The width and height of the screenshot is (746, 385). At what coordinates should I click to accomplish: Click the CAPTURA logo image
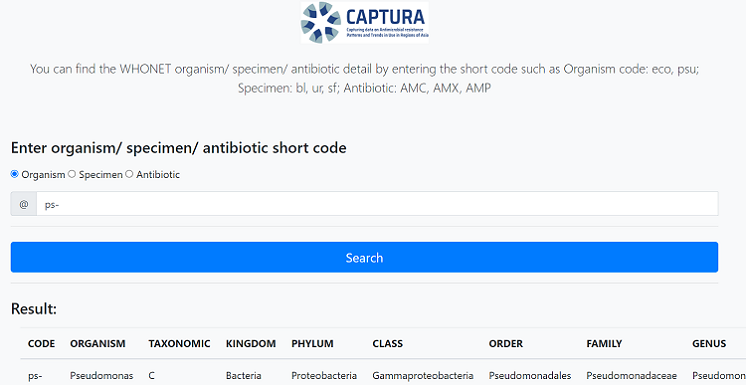click(x=364, y=22)
